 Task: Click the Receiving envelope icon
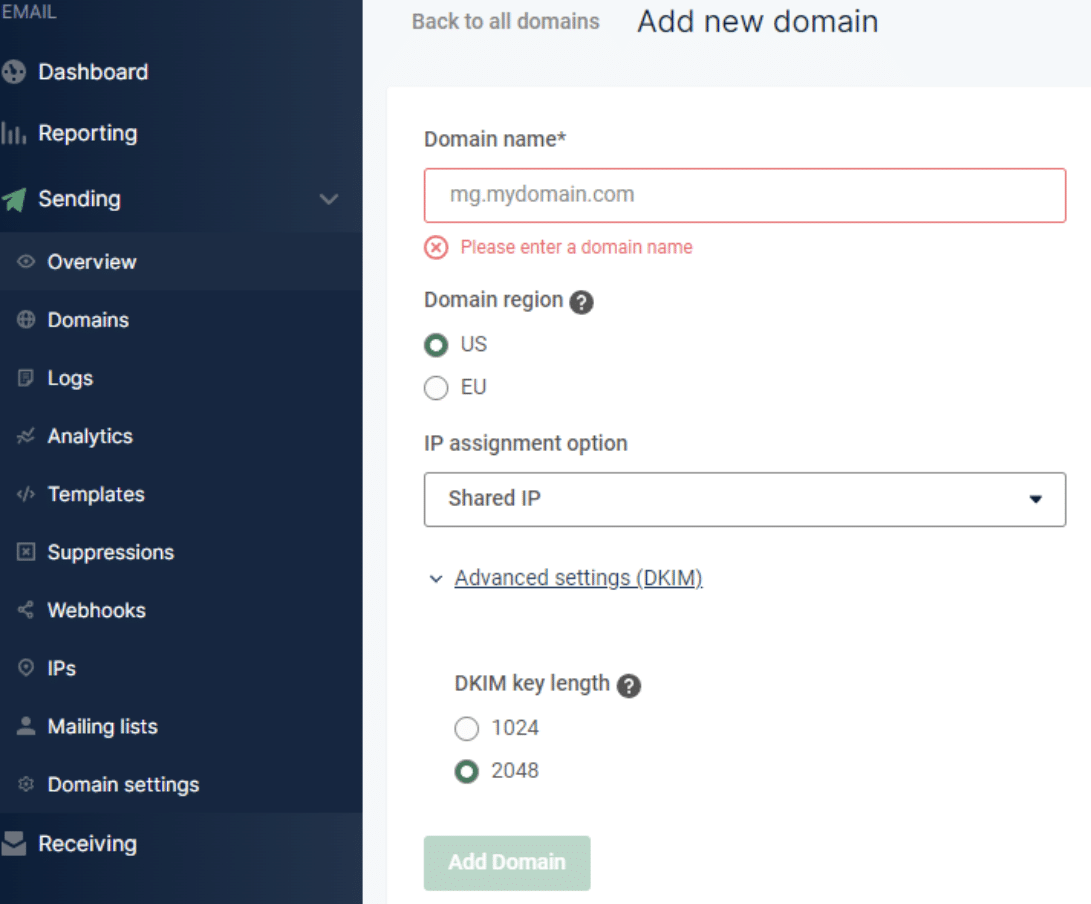click(14, 844)
